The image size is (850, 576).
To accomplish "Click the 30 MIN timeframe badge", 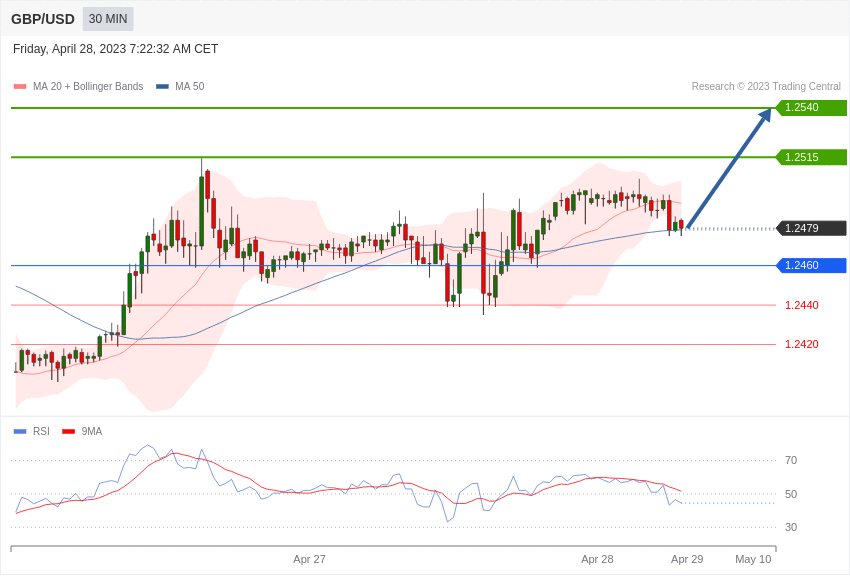I will pyautogui.click(x=108, y=19).
